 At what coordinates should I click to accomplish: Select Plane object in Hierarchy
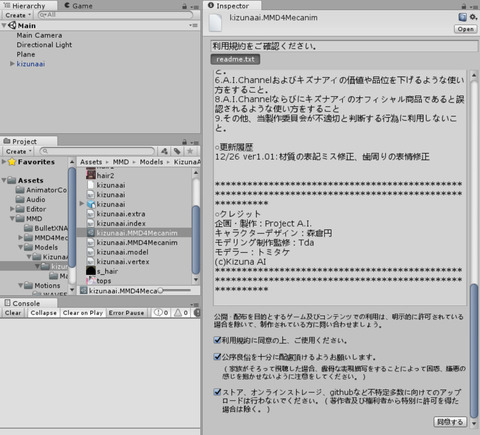[x=26, y=54]
